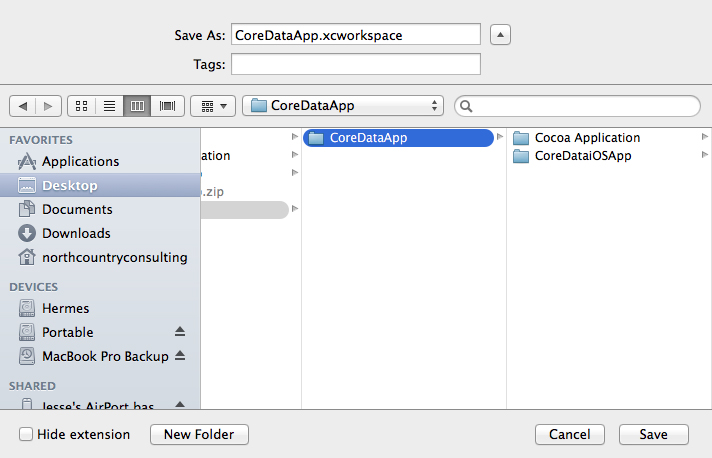The width and height of the screenshot is (712, 458).
Task: Click the SHARED section header
Action: (x=32, y=386)
